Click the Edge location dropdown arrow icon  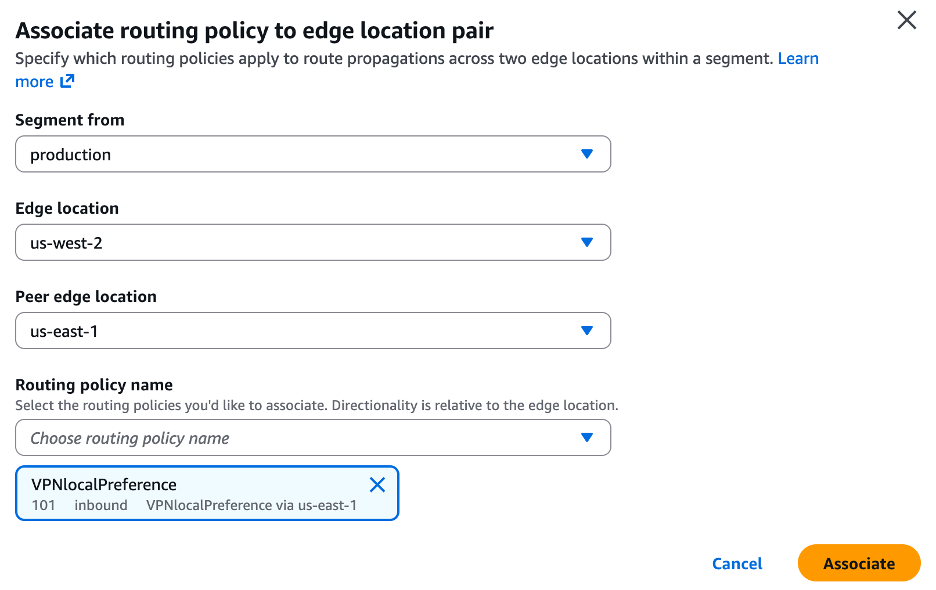(588, 242)
